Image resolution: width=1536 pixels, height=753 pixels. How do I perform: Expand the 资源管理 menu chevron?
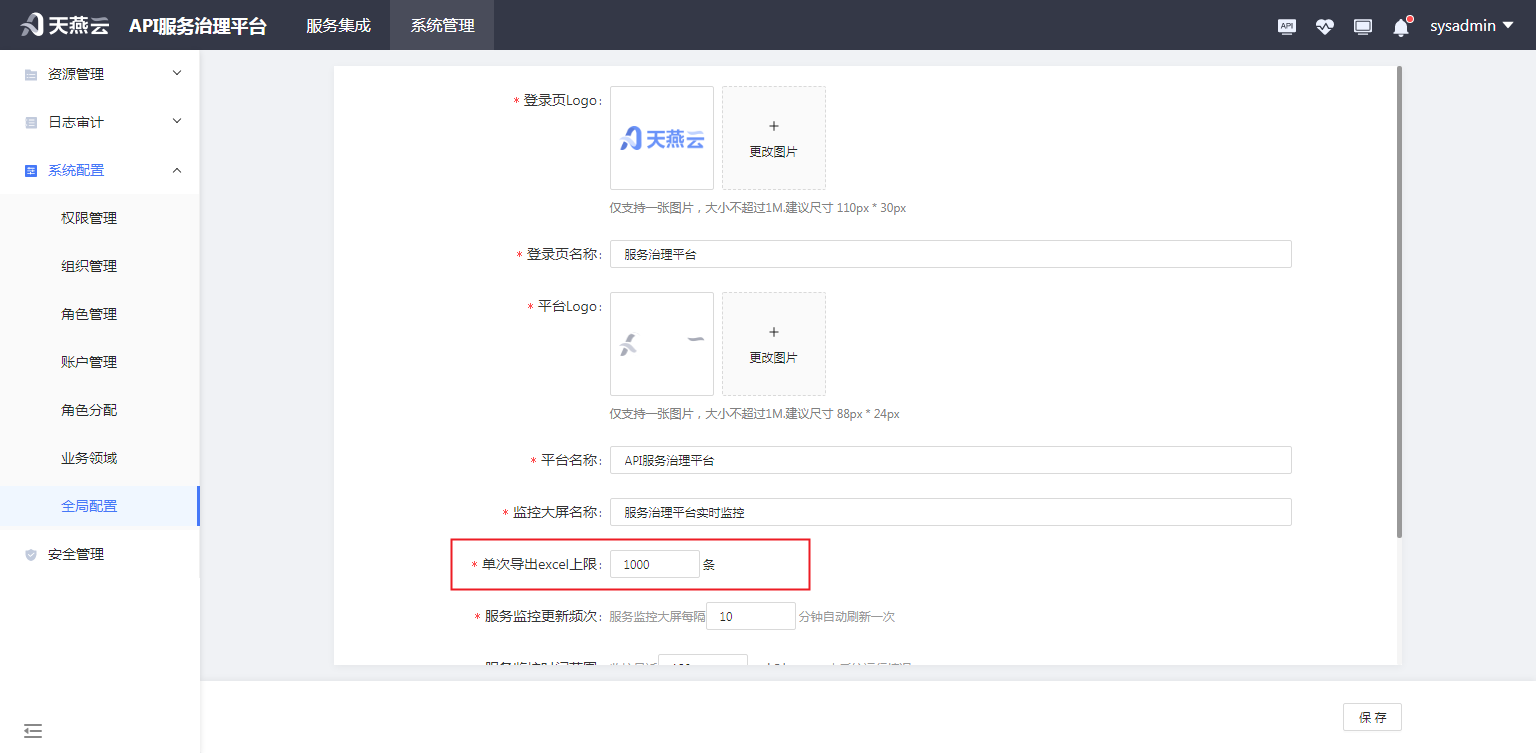click(177, 73)
